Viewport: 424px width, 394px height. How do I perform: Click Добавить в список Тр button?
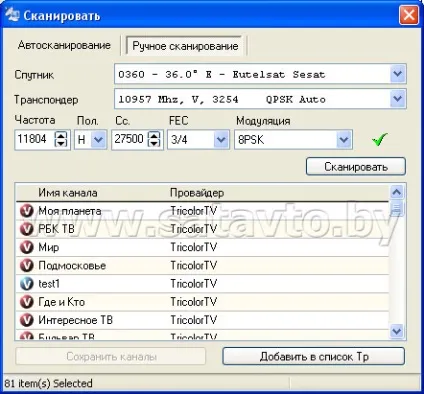pos(314,357)
